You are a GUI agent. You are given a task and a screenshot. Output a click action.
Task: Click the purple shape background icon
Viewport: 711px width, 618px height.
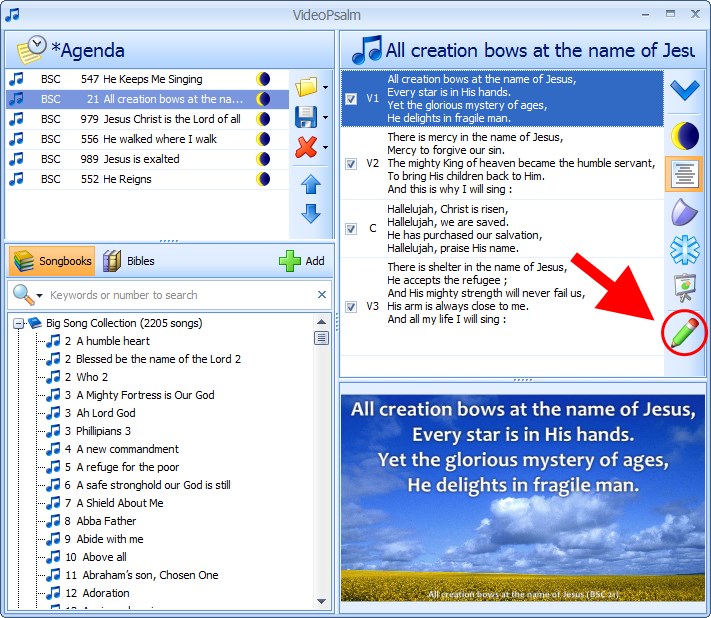[684, 212]
